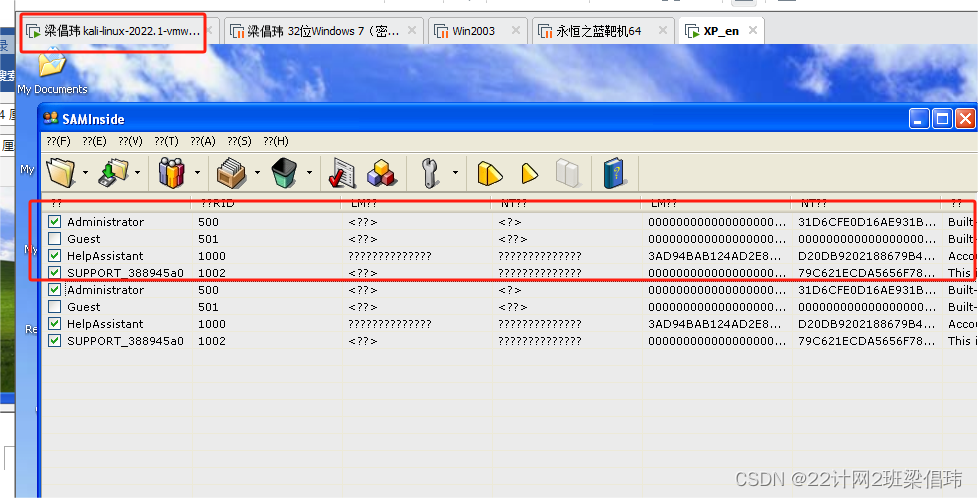Click the small yellow triangle resume icon
978x498 pixels.
[530, 173]
